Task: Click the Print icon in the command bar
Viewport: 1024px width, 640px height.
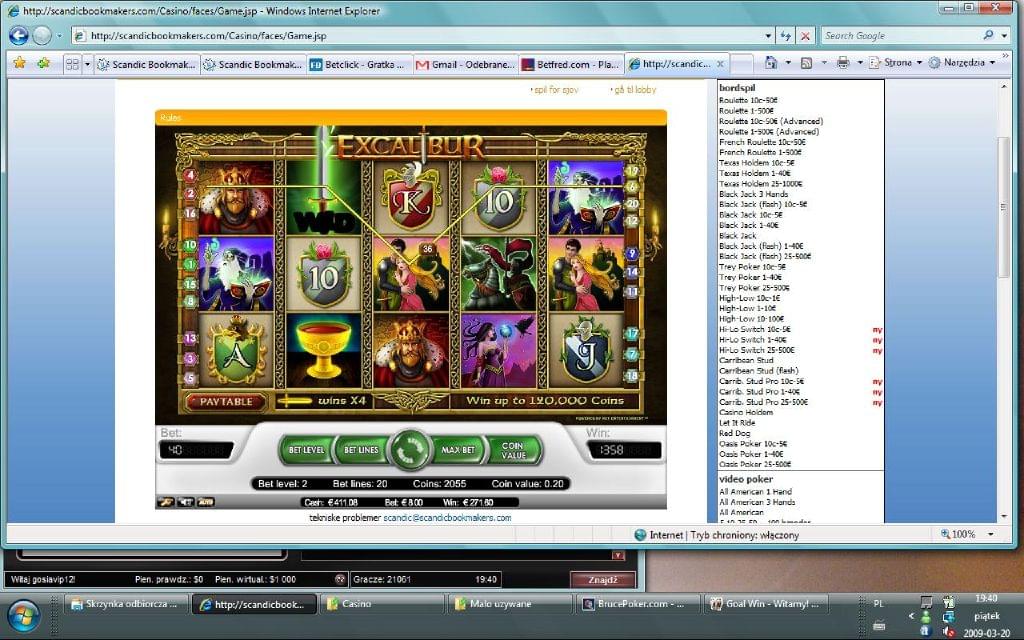Action: (x=843, y=63)
